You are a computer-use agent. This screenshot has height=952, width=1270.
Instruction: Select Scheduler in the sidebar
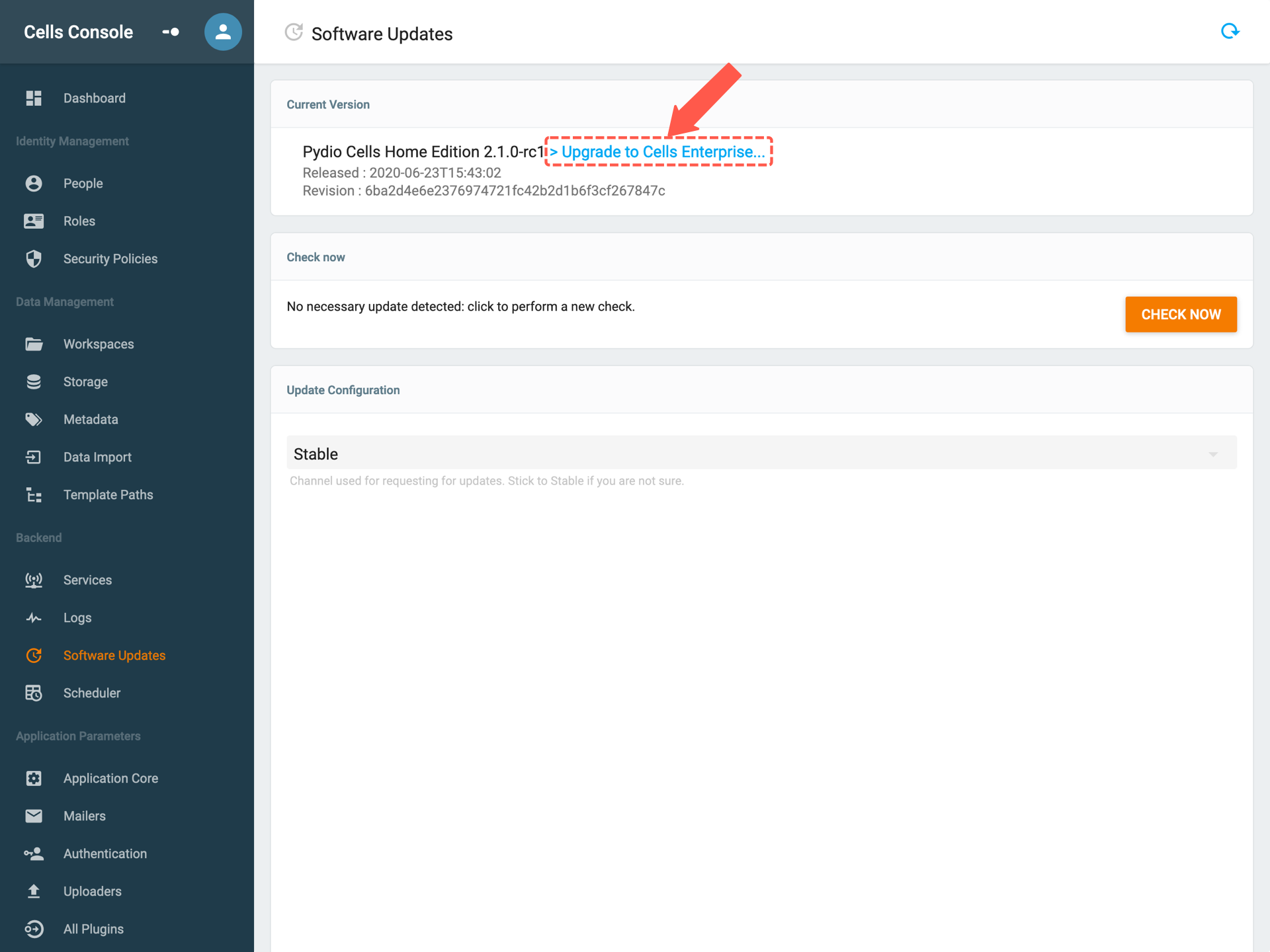coord(92,693)
